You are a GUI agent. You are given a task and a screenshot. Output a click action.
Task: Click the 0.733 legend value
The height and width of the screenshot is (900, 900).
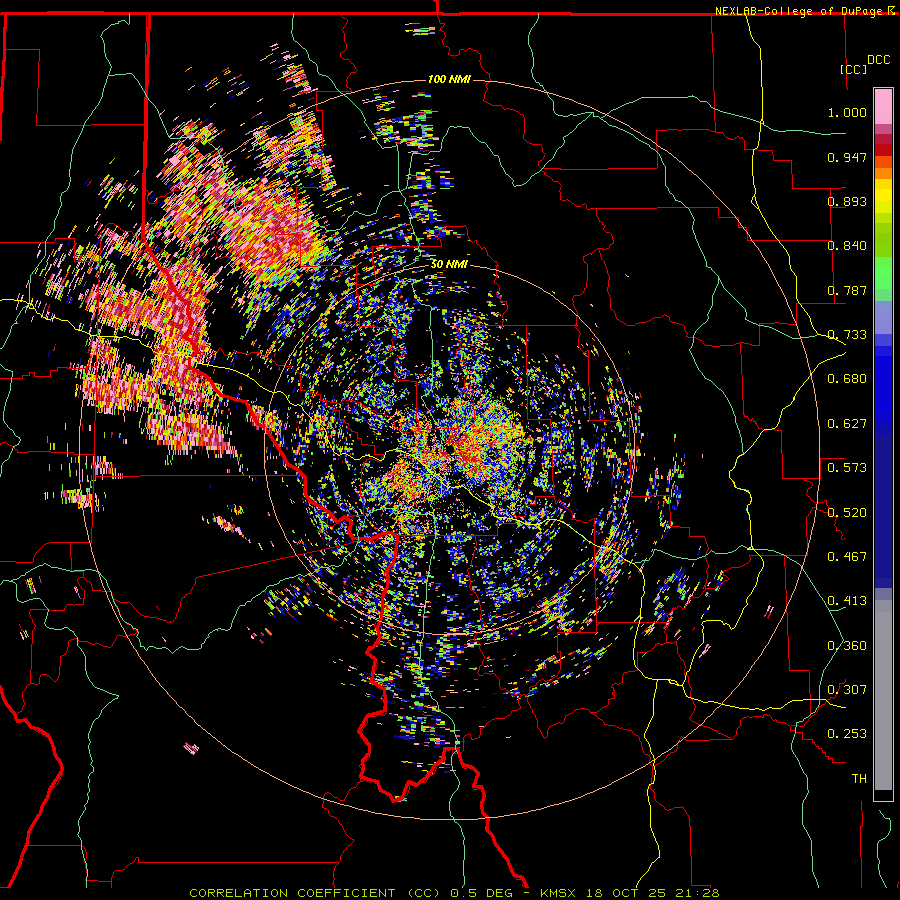847,335
